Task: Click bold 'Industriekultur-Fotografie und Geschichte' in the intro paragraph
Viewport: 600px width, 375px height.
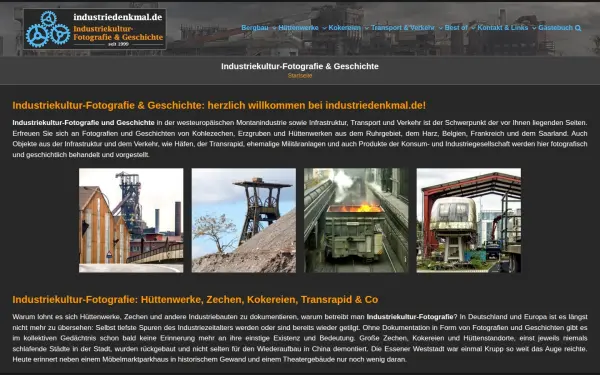Action: click(x=83, y=123)
